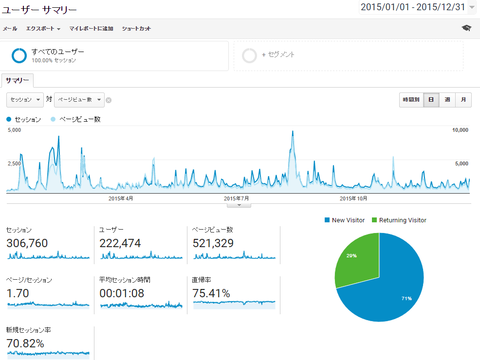The height and width of the screenshot is (360, 480).
Task: Click the 2015年10月 axis label
Action: coord(353,199)
